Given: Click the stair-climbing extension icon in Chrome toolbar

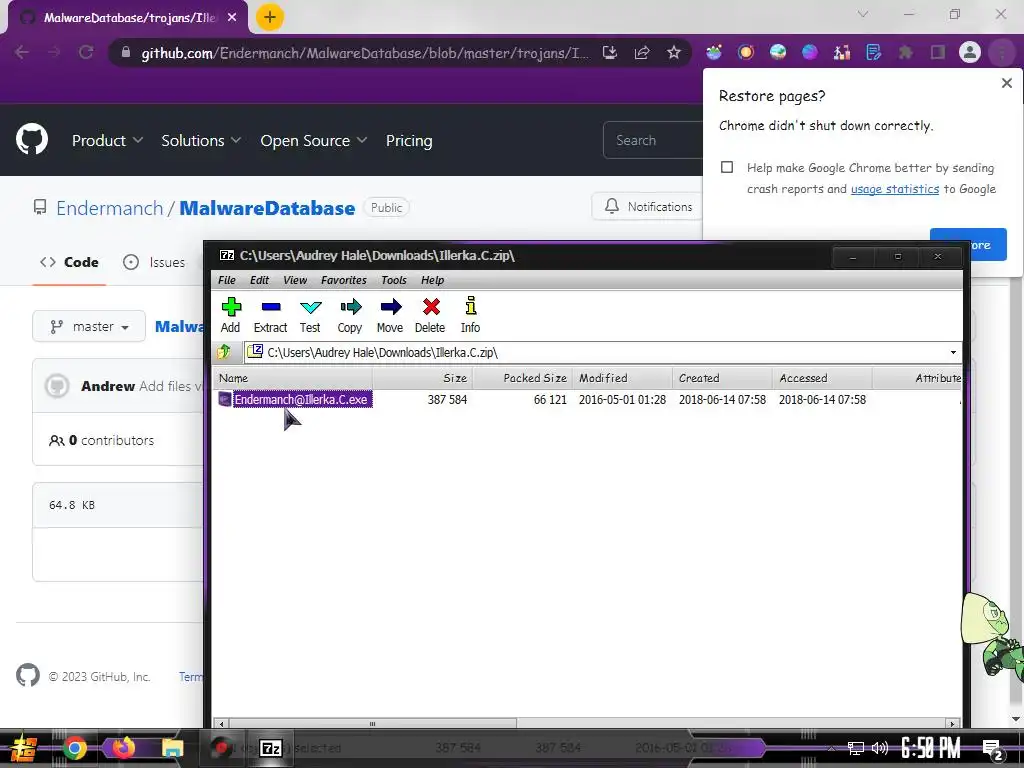Looking at the screenshot, I should [x=842, y=52].
